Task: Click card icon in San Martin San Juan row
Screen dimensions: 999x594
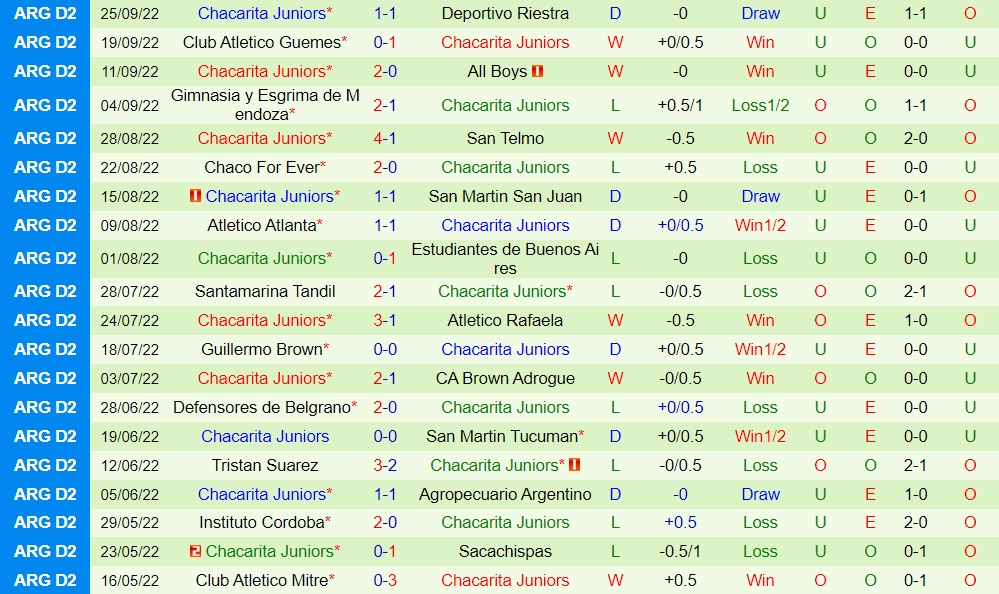Action: click(x=195, y=197)
